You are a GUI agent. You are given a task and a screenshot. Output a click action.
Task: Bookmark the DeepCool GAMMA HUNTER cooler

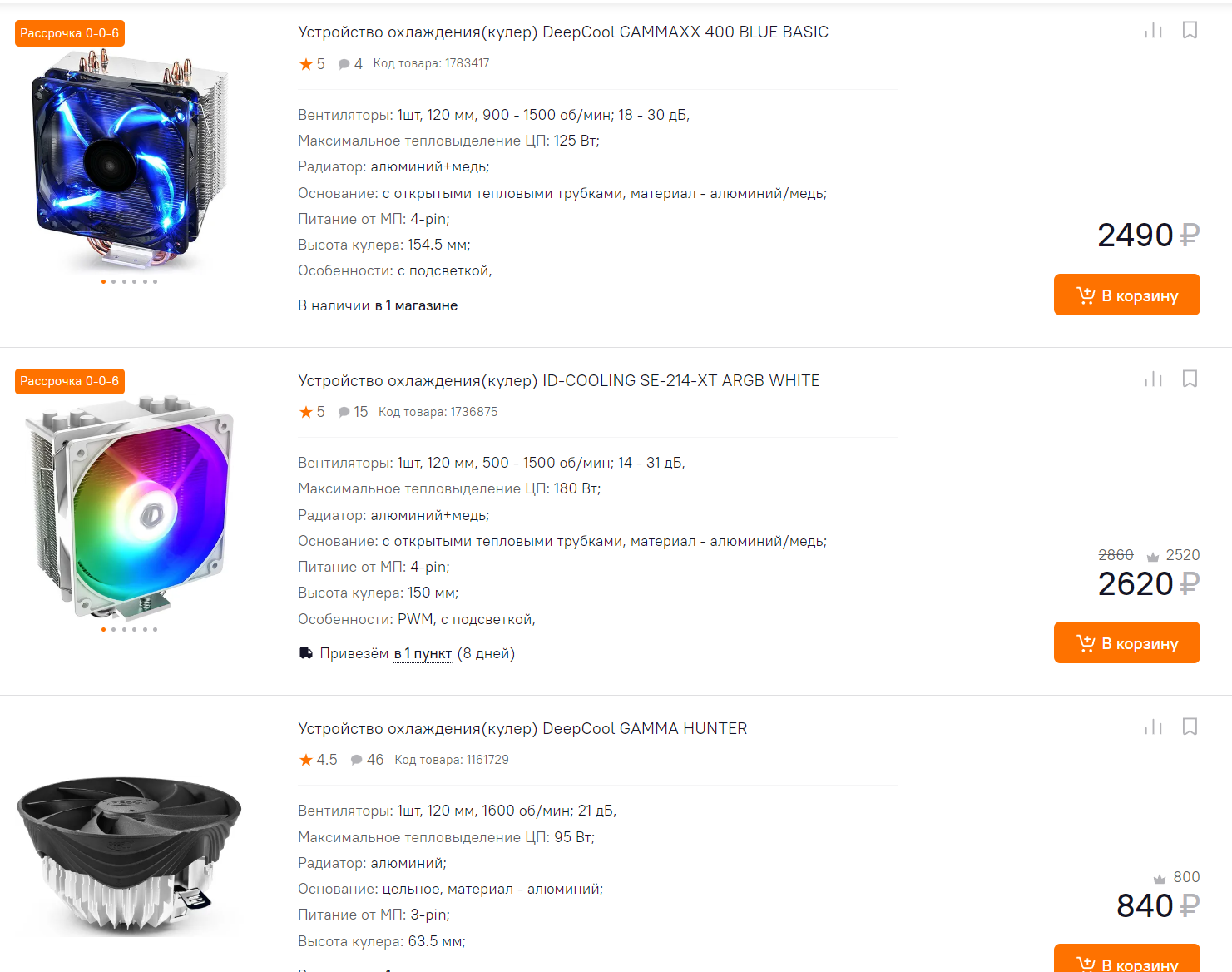click(1190, 727)
